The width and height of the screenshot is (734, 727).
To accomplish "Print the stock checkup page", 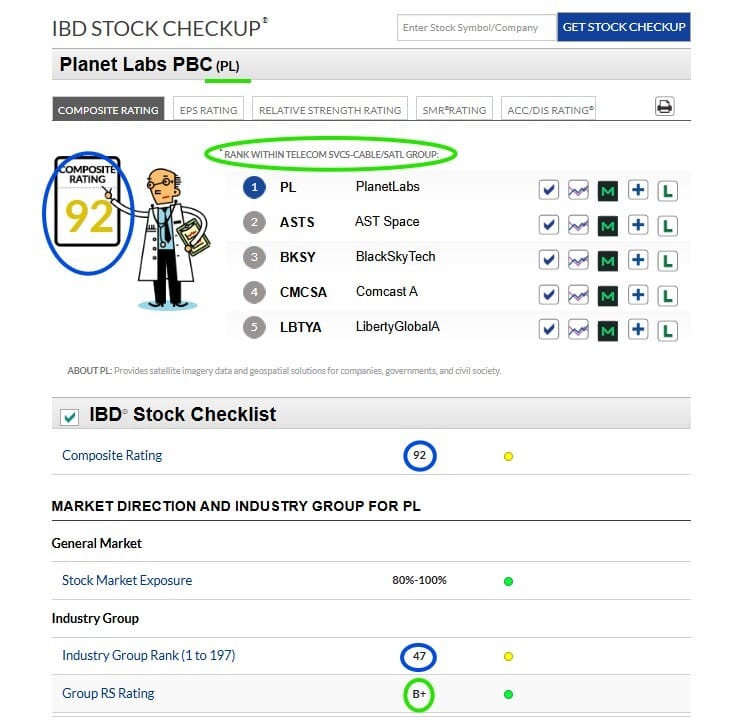I will tap(664, 107).
